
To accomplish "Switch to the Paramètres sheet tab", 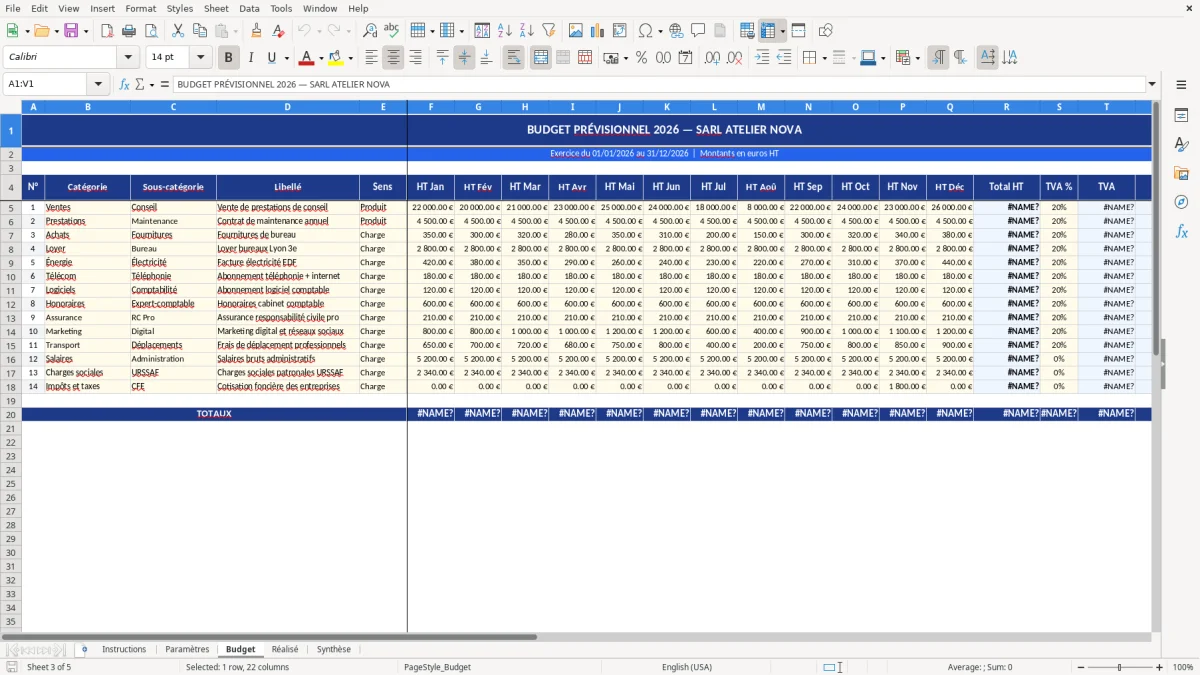I will click(x=187, y=649).
